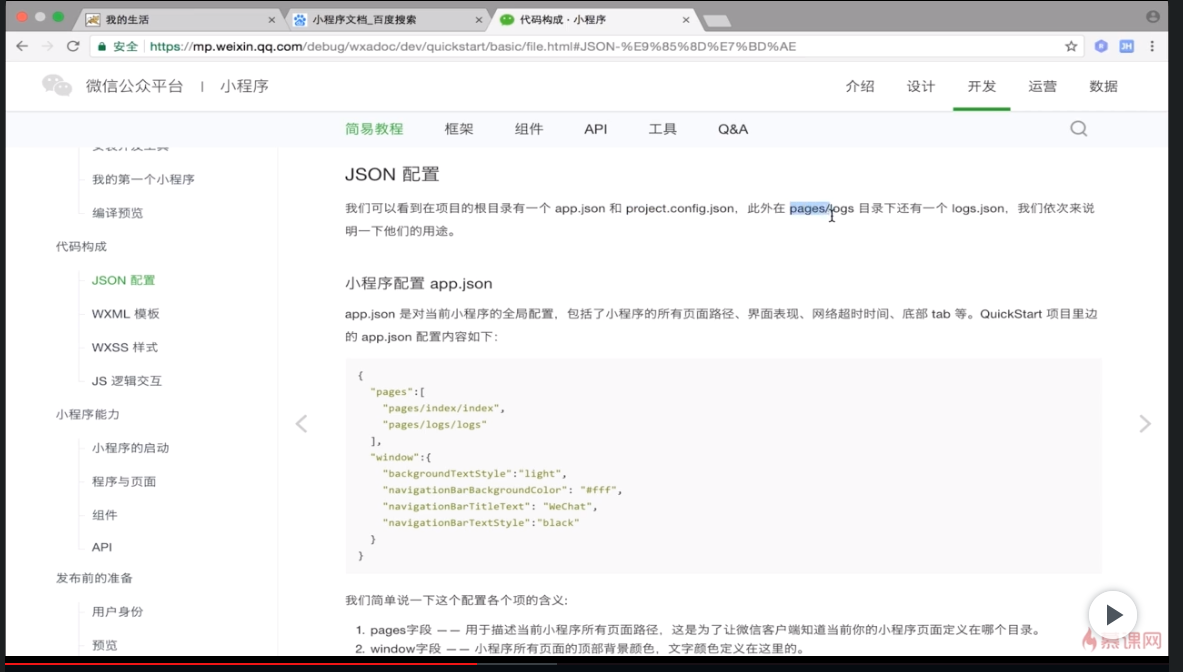Go to next page with right chevron
The height and width of the screenshot is (672, 1183).
coord(1145,424)
